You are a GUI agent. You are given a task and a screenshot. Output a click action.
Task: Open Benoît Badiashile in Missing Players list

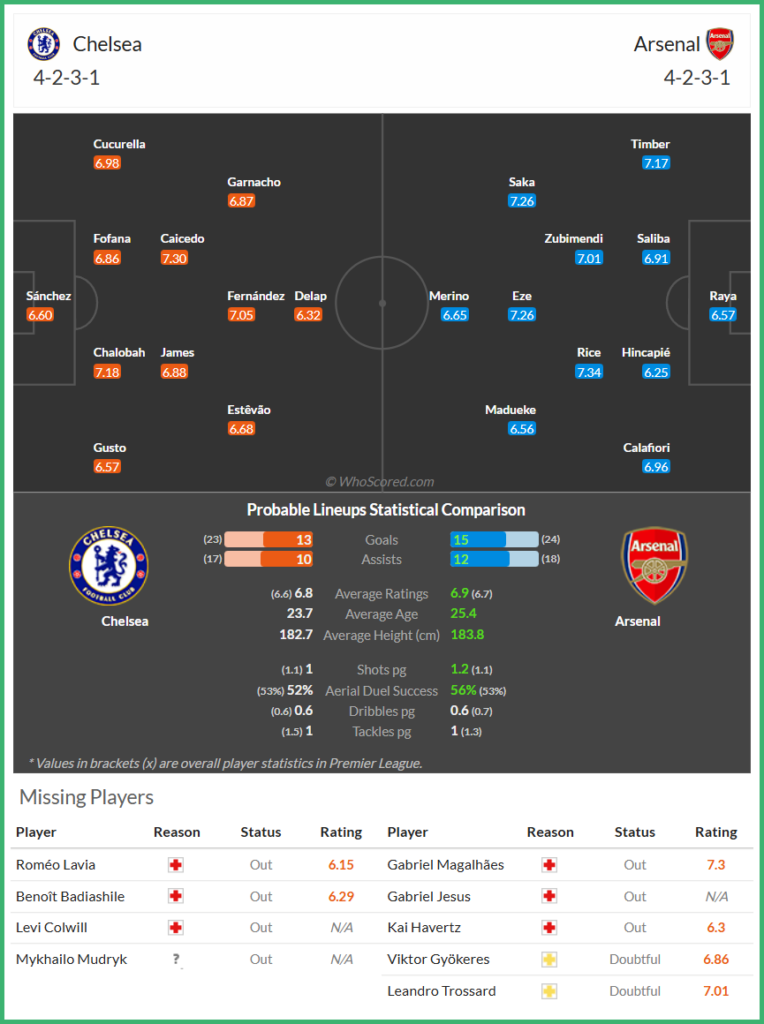coord(70,897)
